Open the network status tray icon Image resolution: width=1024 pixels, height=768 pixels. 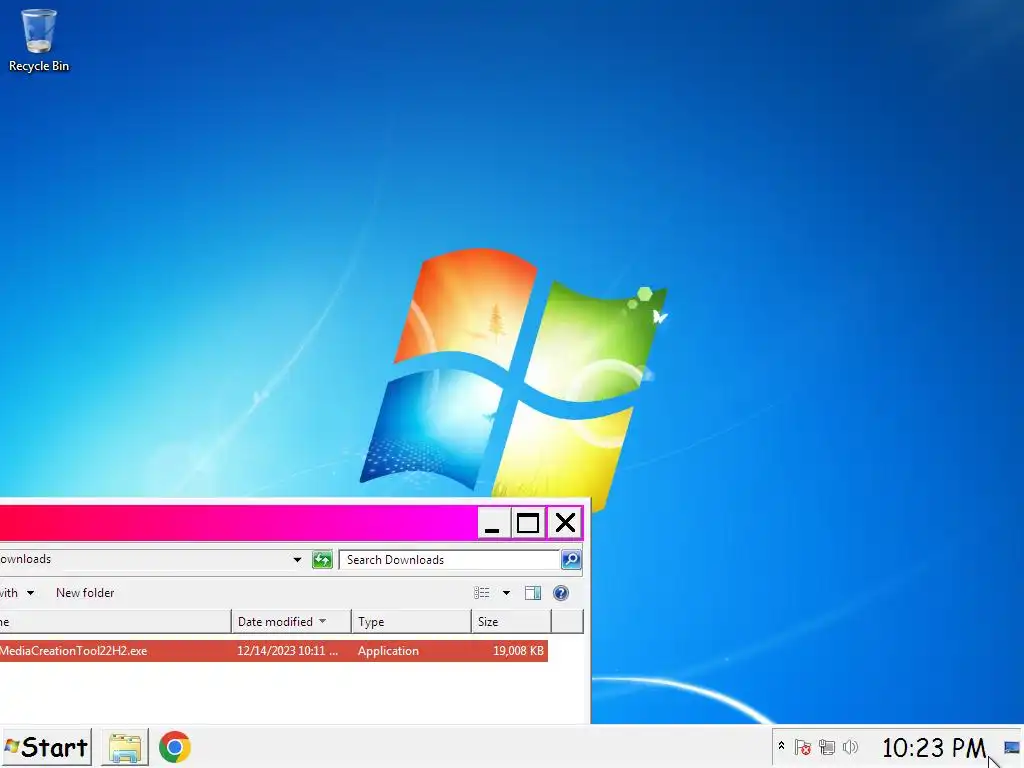827,747
